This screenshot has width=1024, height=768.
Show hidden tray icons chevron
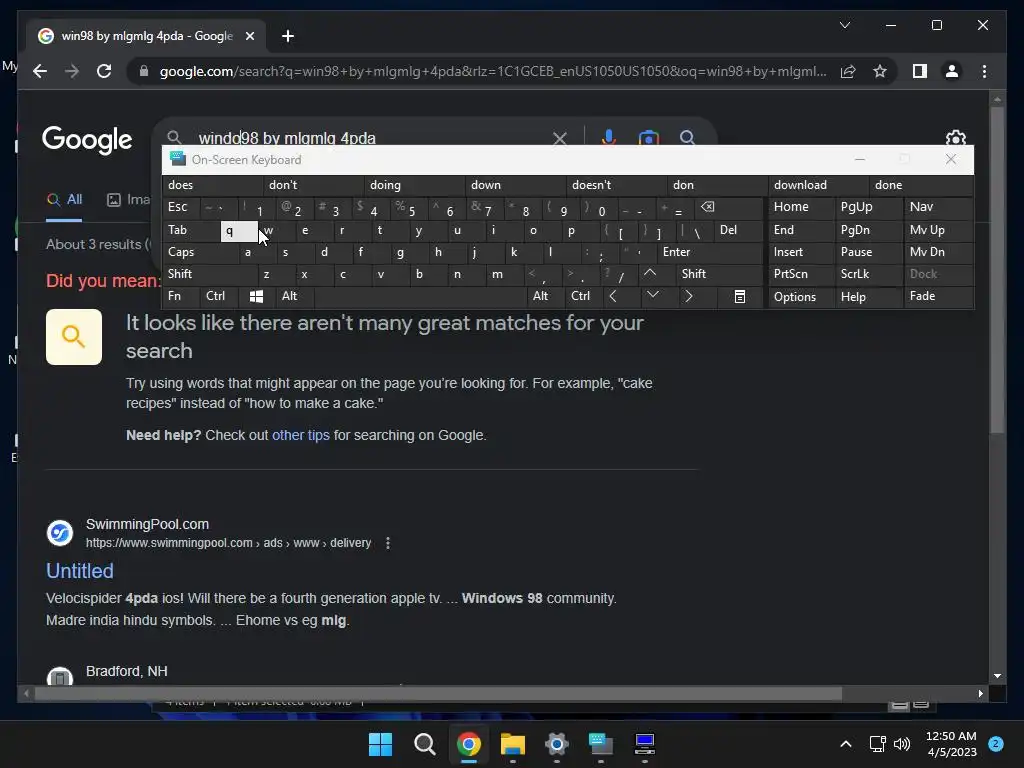tap(845, 744)
